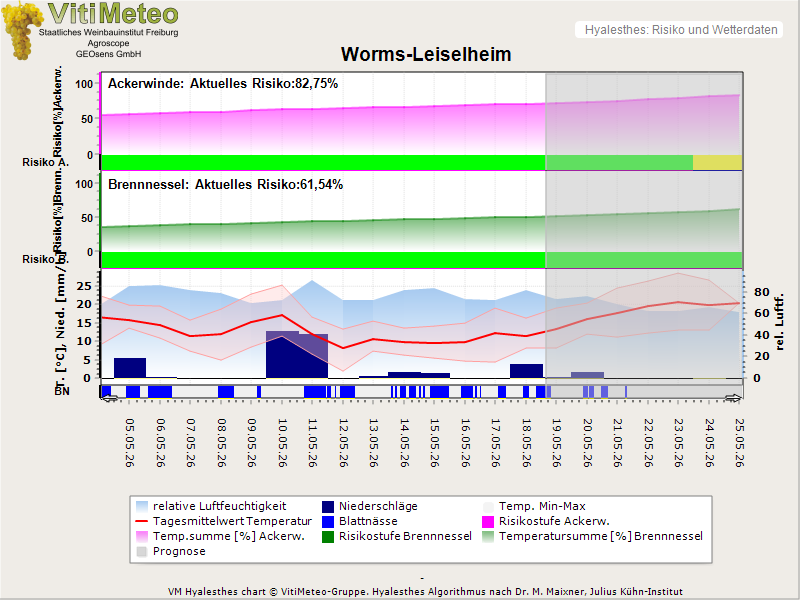800x600 pixels.
Task: Click the 'relative Luftfeuchtigkeit' legend swatch
Action: [x=142, y=507]
